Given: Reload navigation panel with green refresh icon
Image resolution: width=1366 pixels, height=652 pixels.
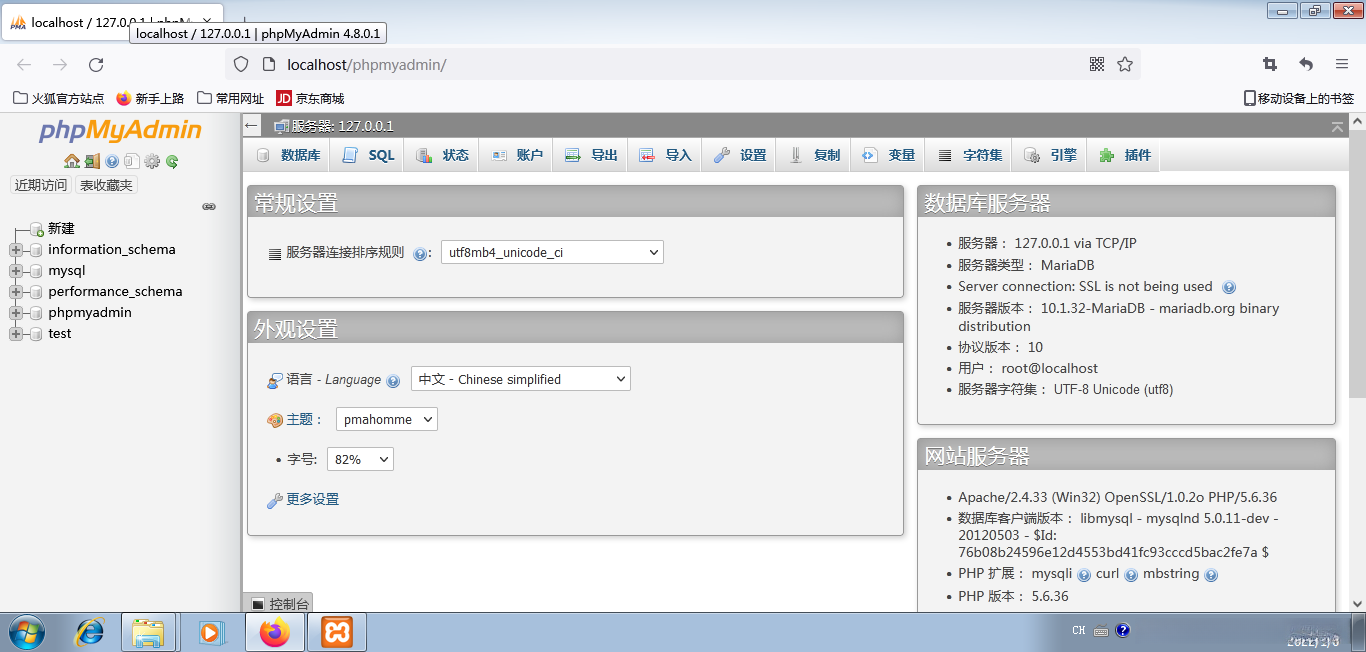Looking at the screenshot, I should [x=172, y=161].
